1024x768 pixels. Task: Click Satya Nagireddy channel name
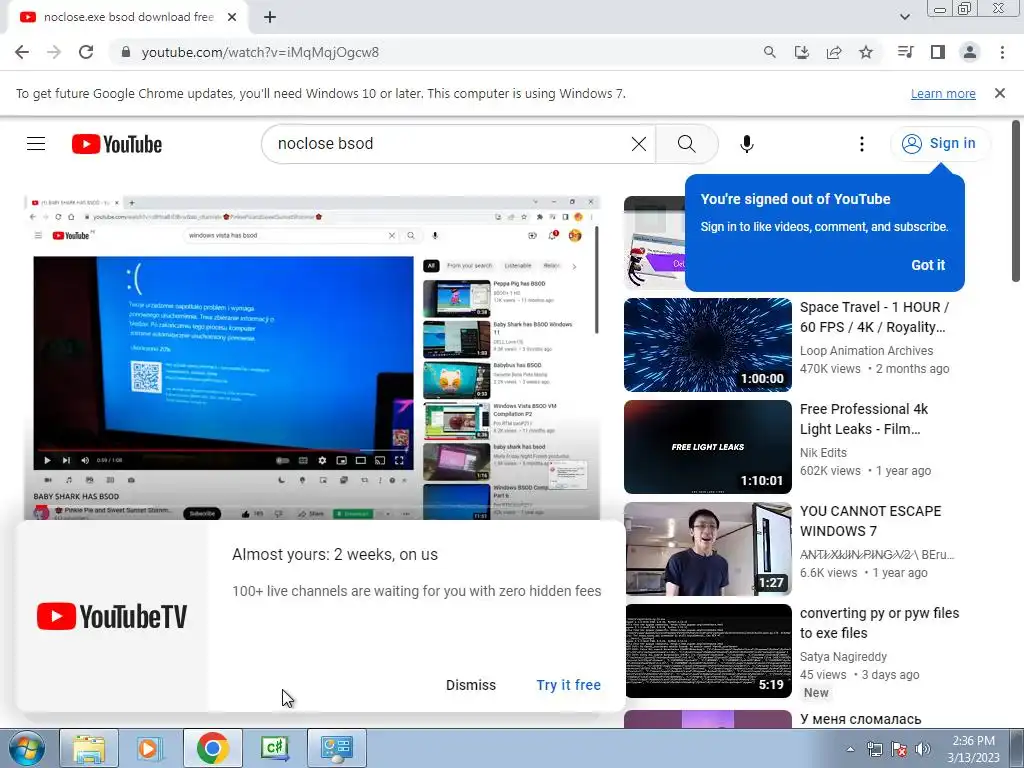(843, 656)
